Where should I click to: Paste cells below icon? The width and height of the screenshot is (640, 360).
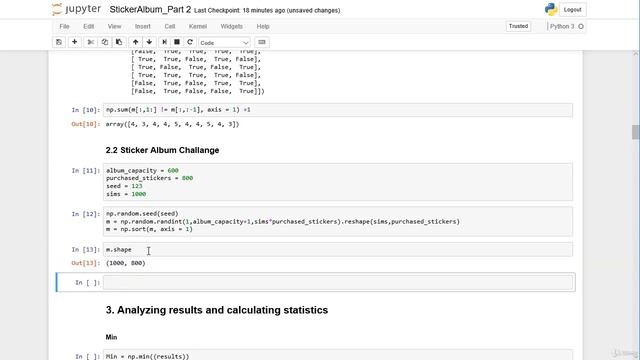[119, 42]
